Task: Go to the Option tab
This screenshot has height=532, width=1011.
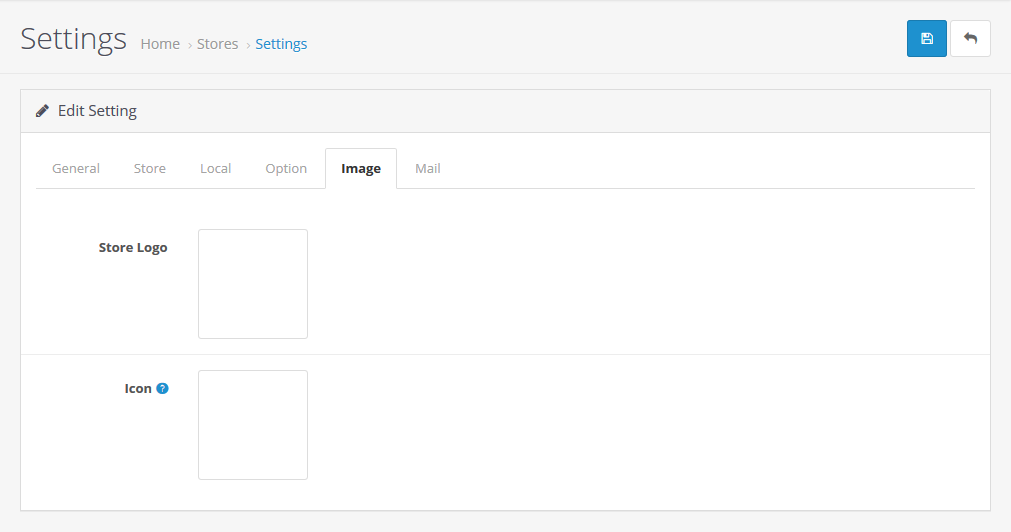Action: click(x=286, y=168)
